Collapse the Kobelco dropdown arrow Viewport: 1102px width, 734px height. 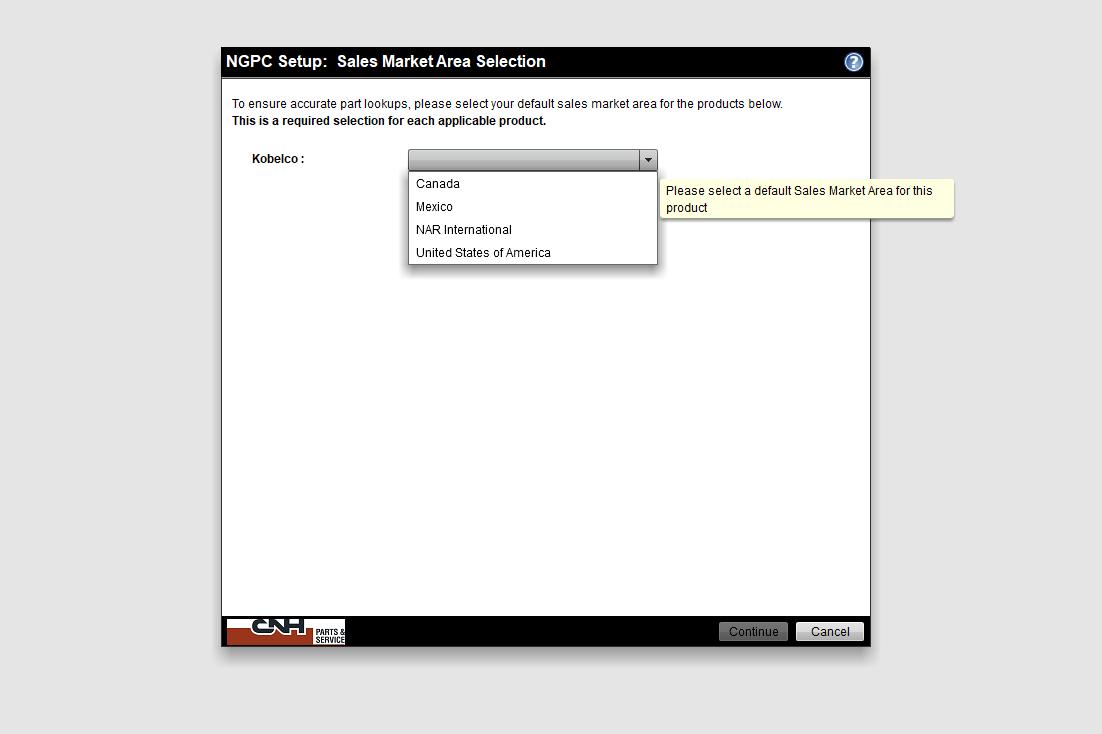tap(648, 160)
